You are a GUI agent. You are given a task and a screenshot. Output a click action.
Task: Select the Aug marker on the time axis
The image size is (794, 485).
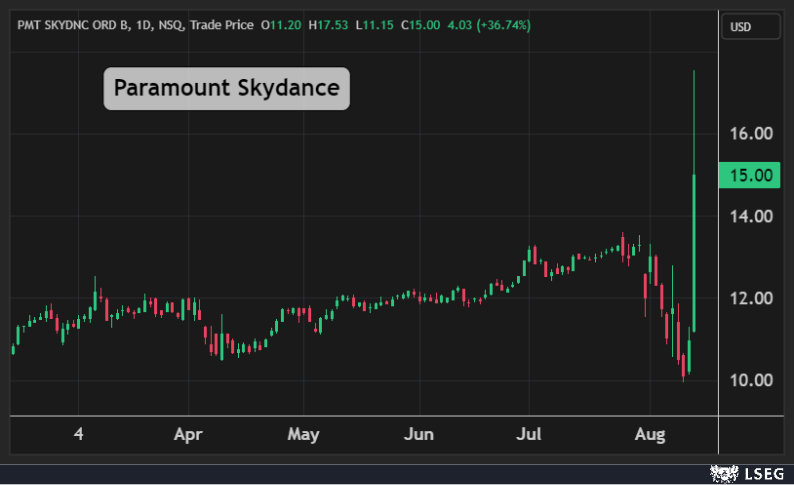(x=649, y=435)
